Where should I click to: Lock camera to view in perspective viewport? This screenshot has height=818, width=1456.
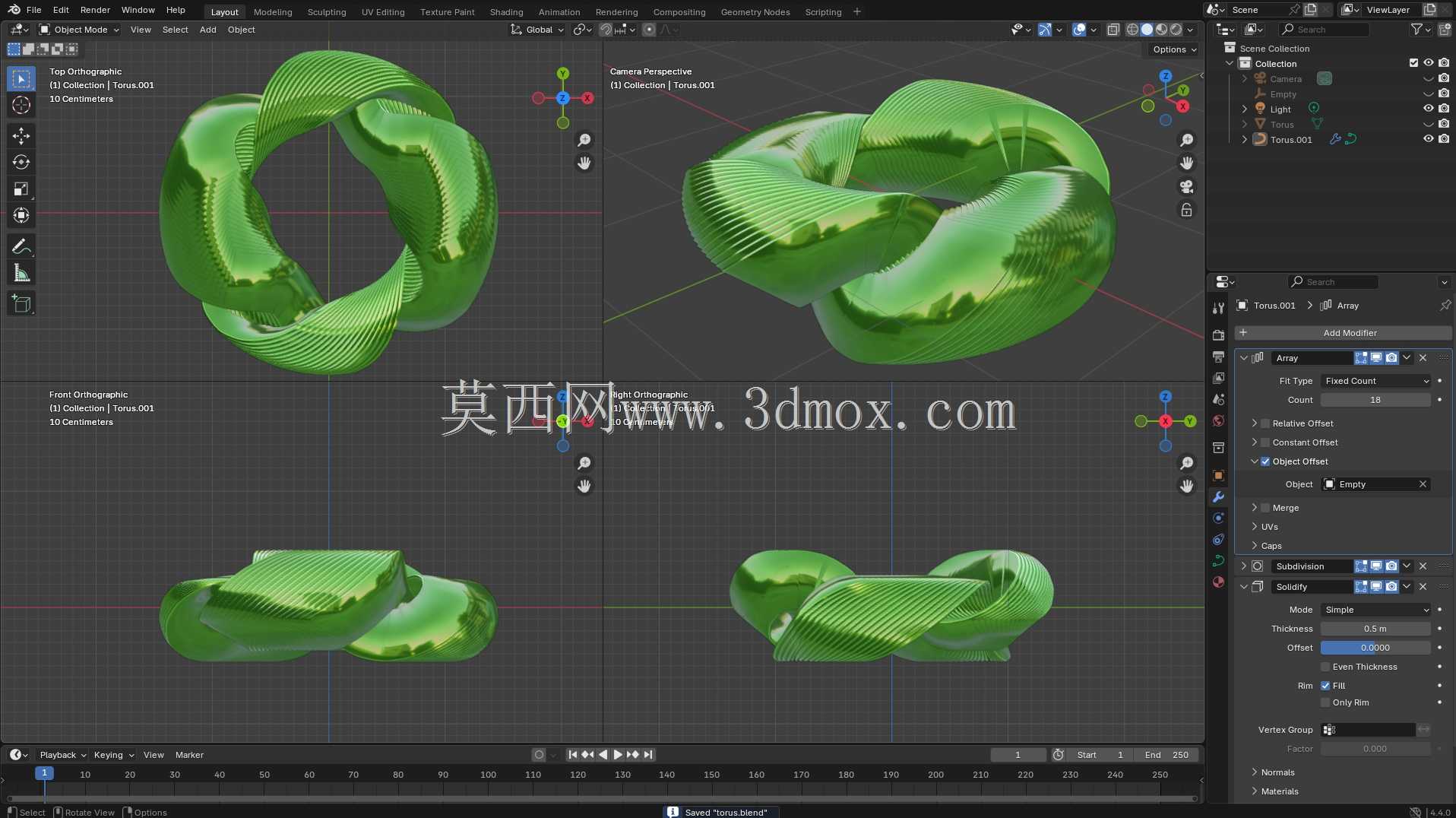(1186, 210)
